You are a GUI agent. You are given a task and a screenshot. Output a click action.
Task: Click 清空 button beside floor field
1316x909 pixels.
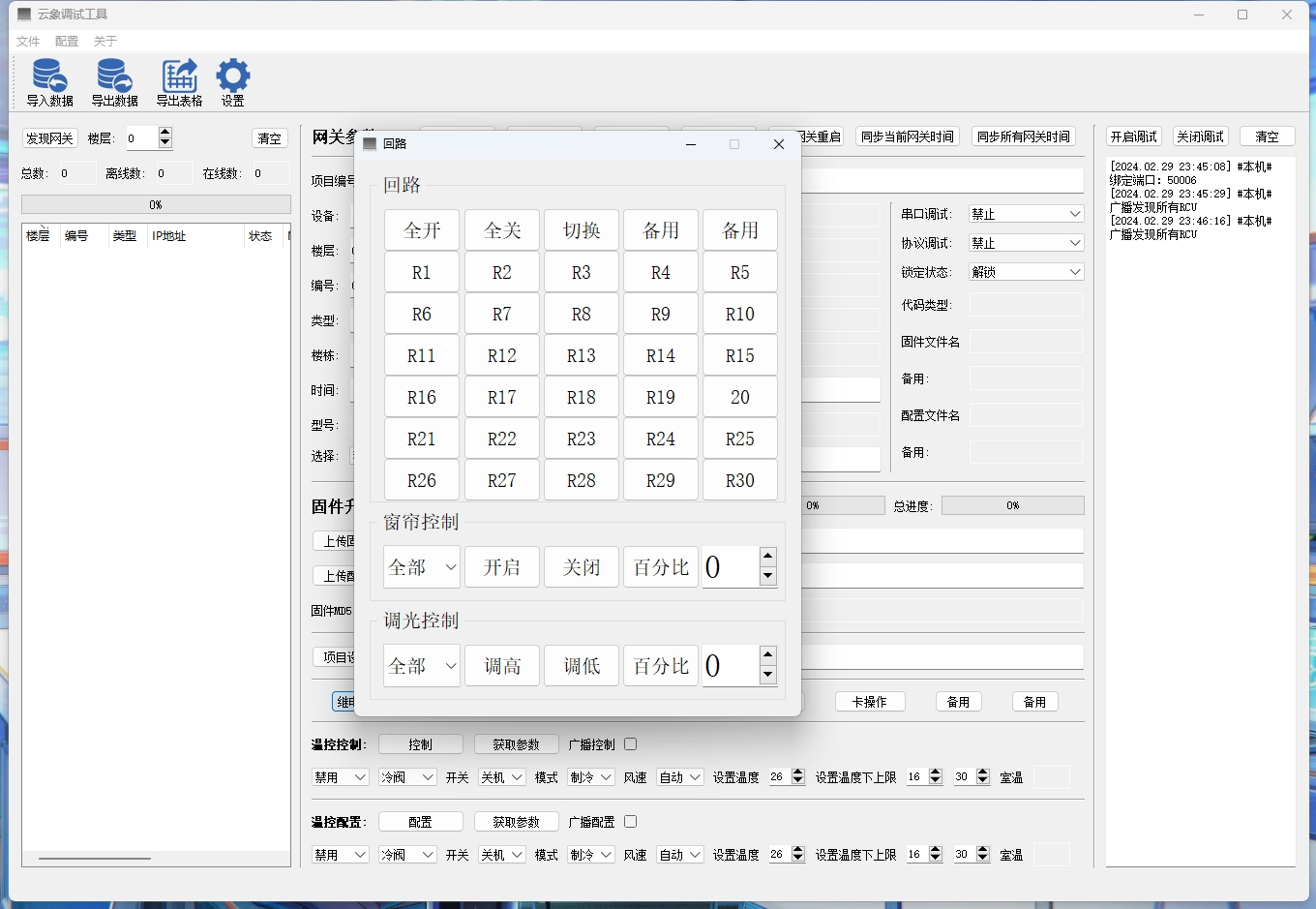tap(270, 138)
